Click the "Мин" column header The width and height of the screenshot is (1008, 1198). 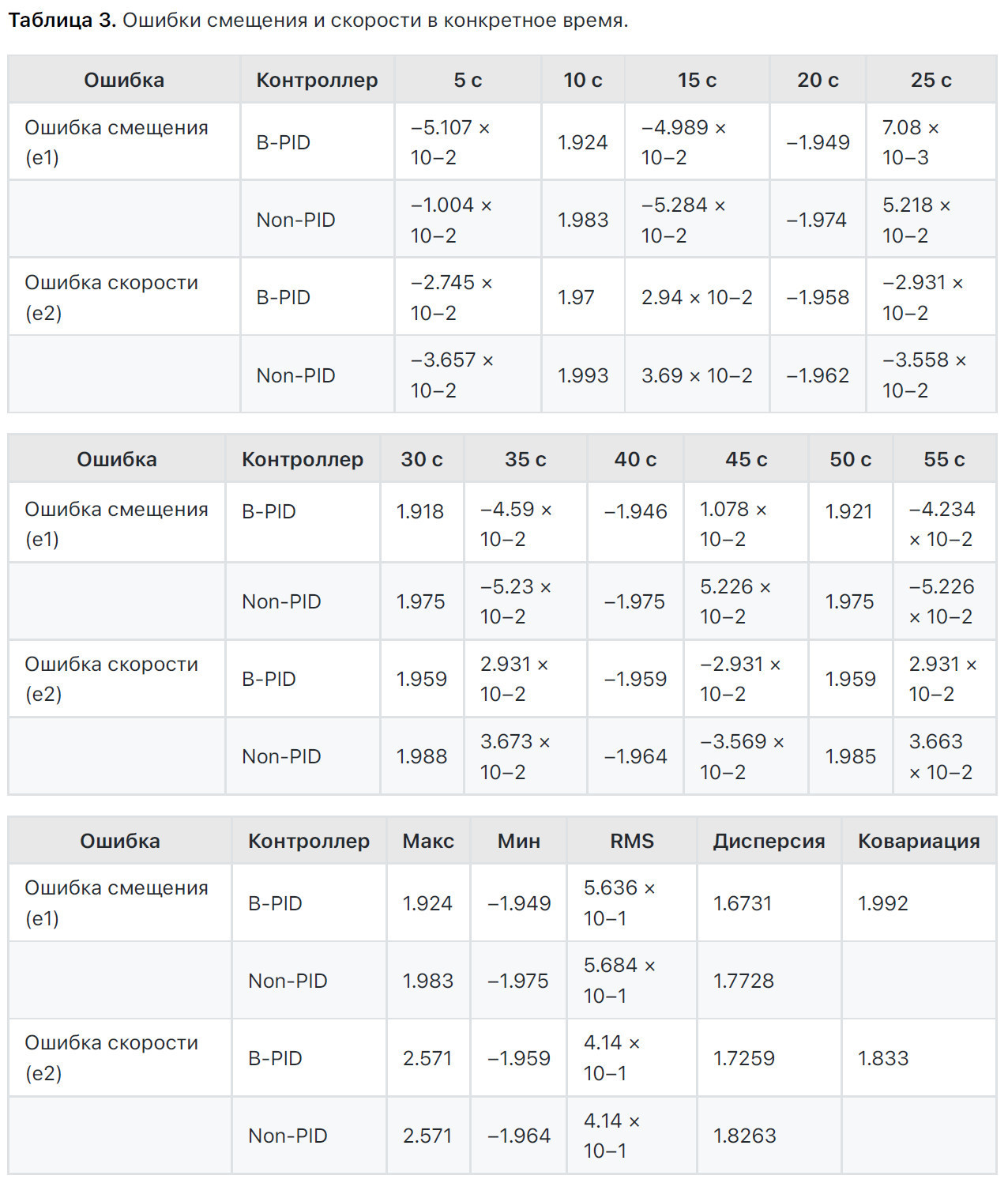tap(518, 841)
